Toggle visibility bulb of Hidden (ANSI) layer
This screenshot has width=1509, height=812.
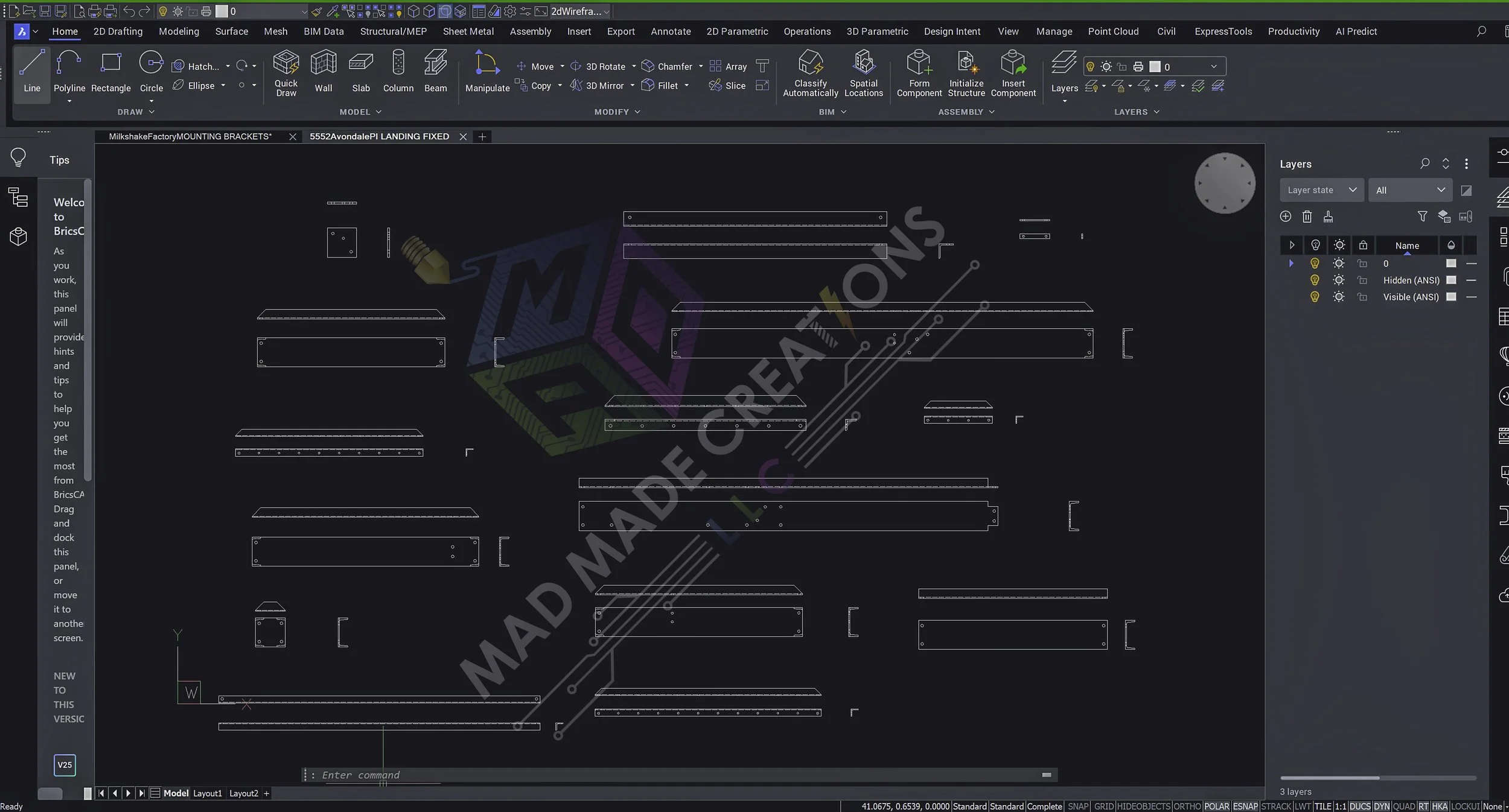(x=1315, y=280)
